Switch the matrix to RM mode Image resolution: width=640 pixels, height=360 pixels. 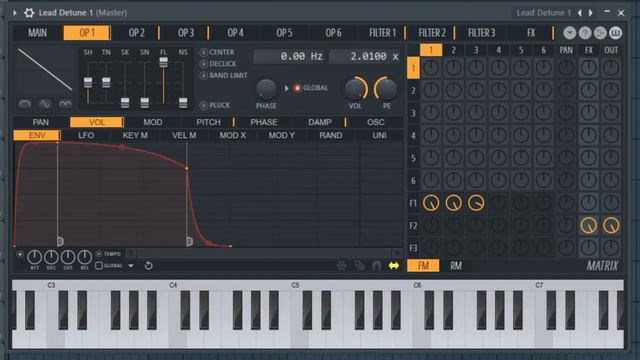click(x=456, y=266)
